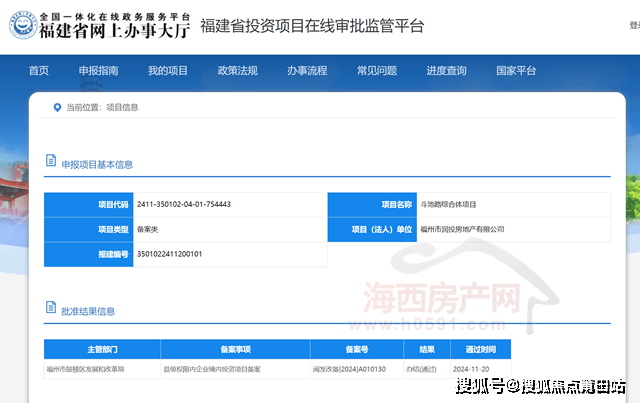Image resolution: width=640 pixels, height=403 pixels.
Task: Click the 报建编号 value 3501022411200101
Action: pyautogui.click(x=170, y=254)
